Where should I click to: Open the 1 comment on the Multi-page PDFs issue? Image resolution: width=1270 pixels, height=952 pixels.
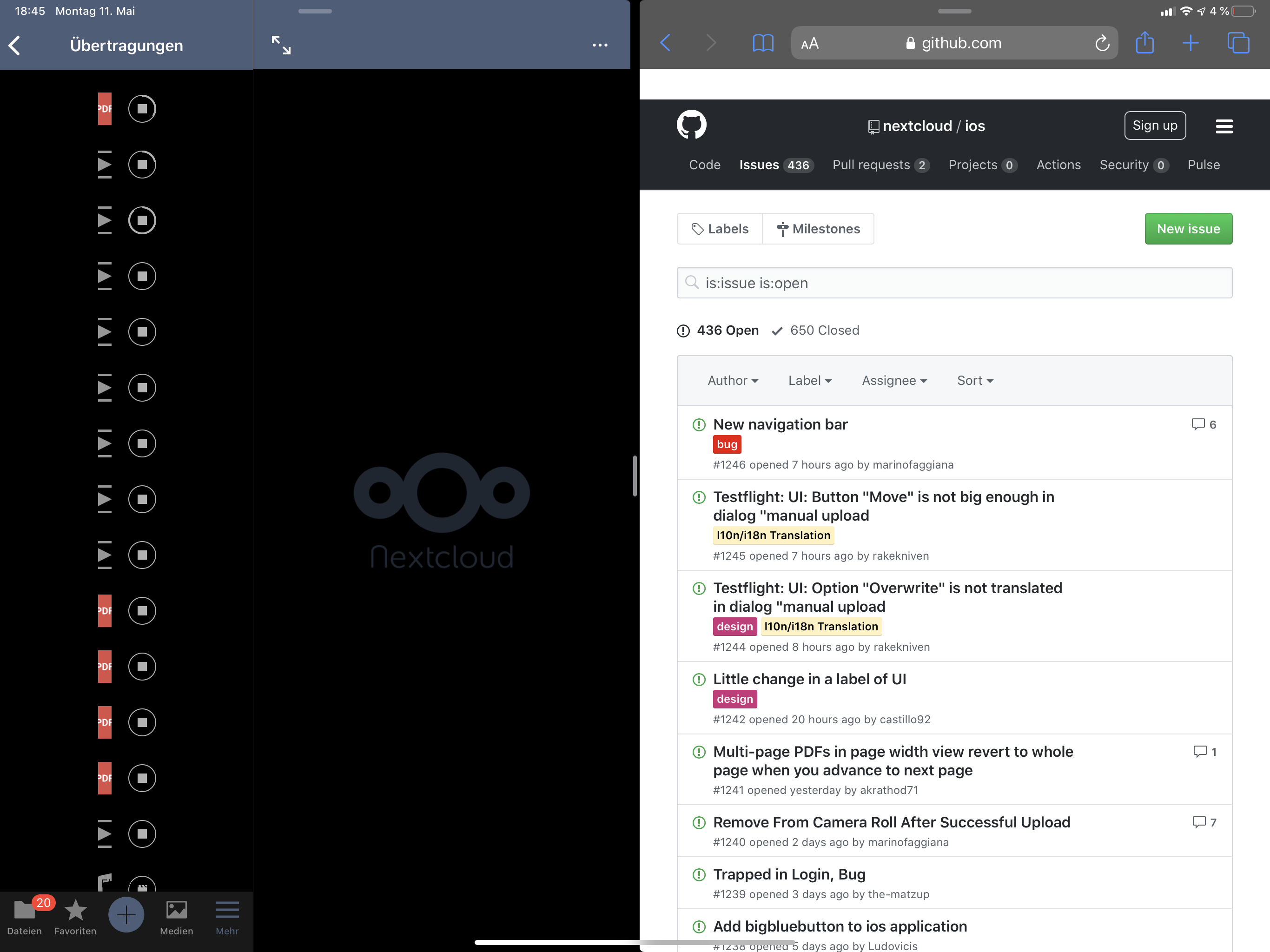[1204, 752]
